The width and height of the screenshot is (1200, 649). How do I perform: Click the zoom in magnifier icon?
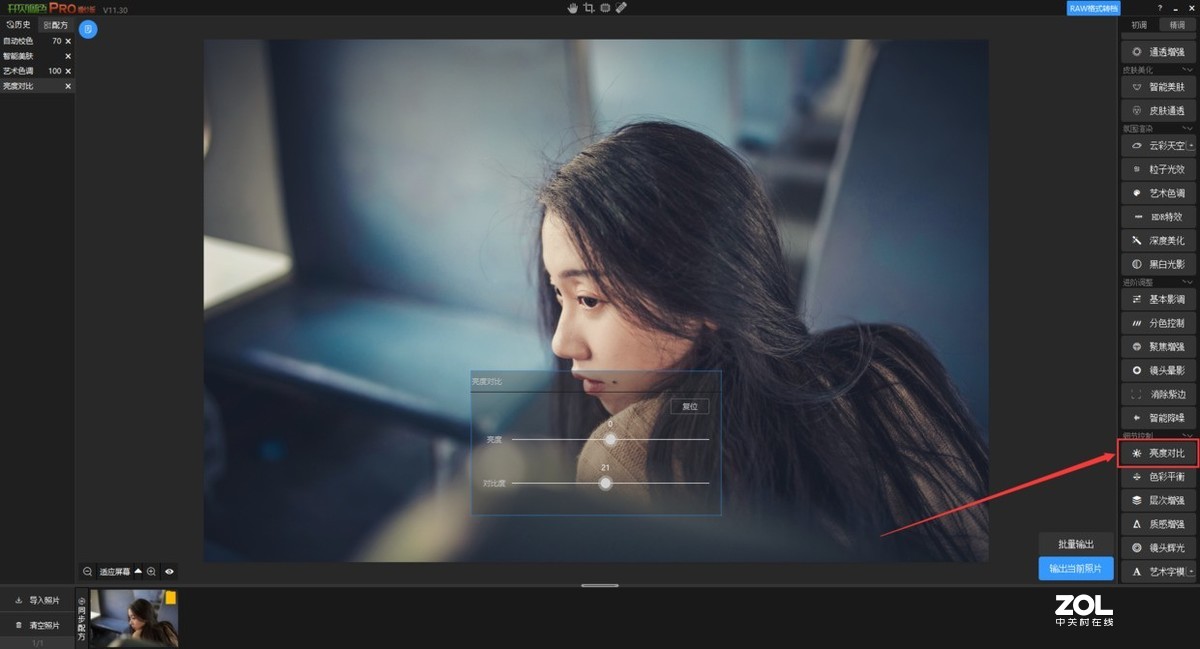(151, 572)
